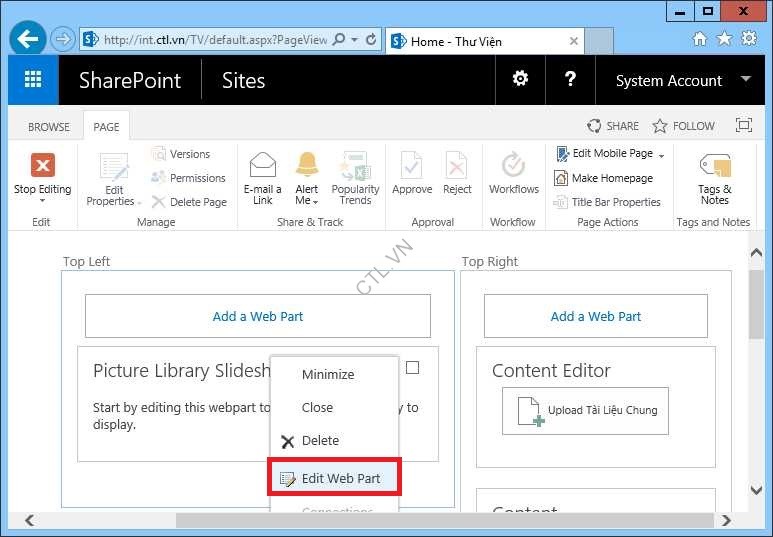773x537 pixels.
Task: Choose Delete in the web part menu
Action: coord(320,441)
